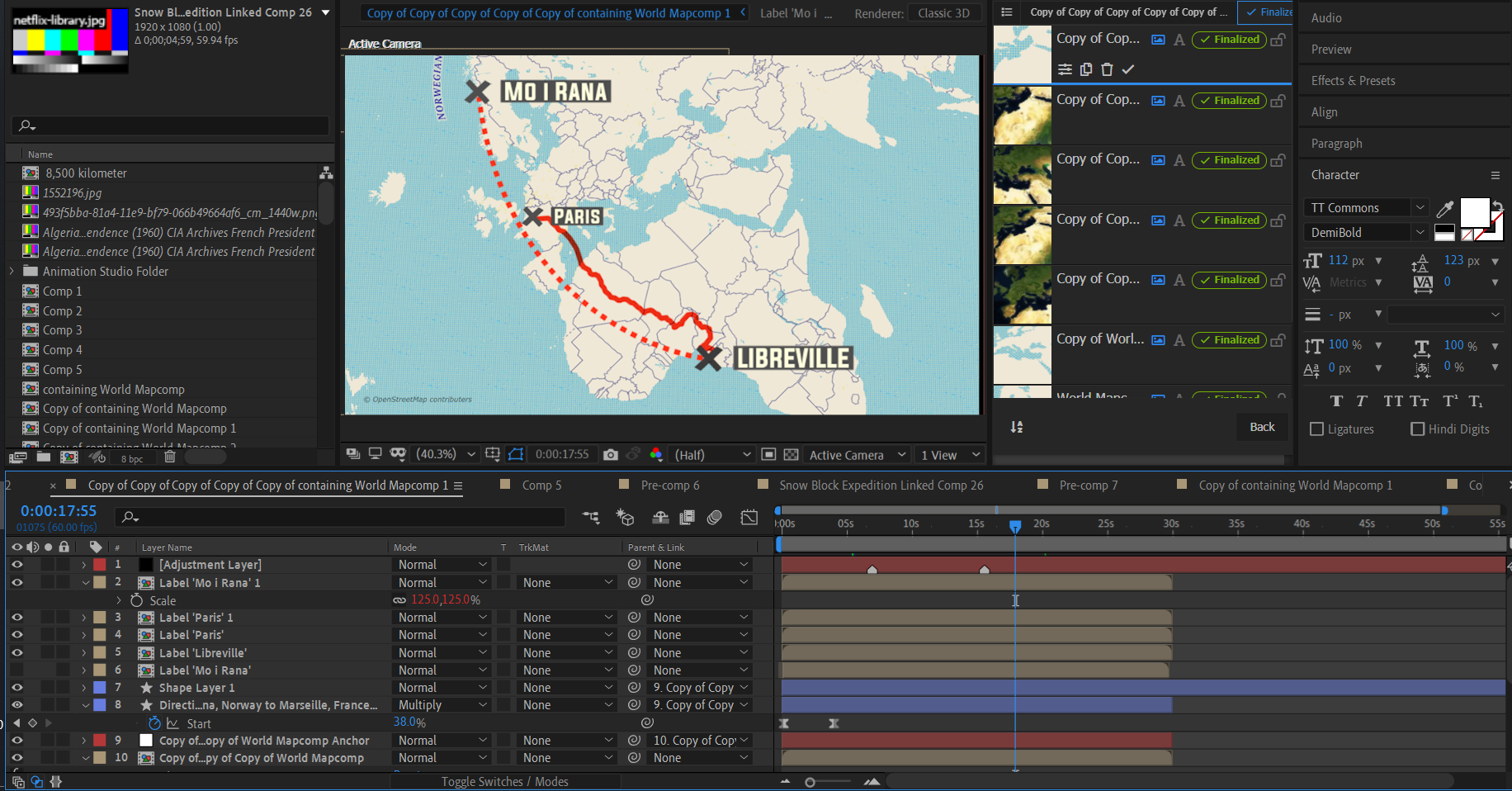
Task: Open the Half resolution dropdown
Action: (x=713, y=455)
